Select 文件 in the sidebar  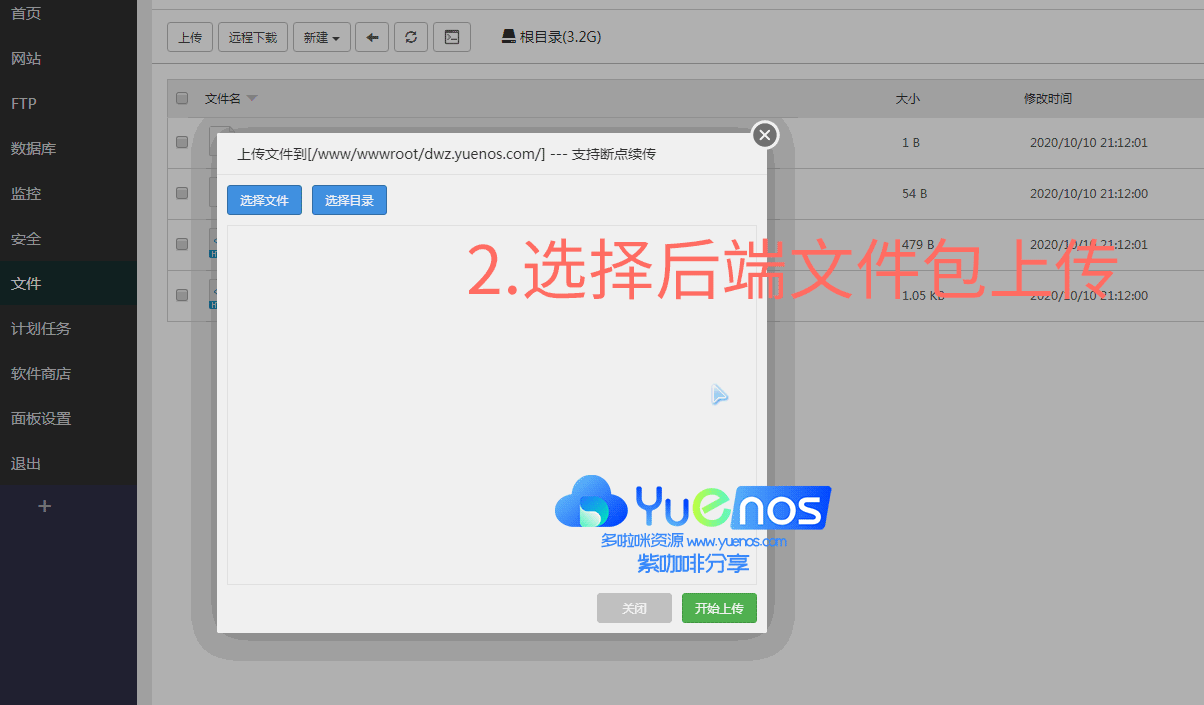coord(68,284)
